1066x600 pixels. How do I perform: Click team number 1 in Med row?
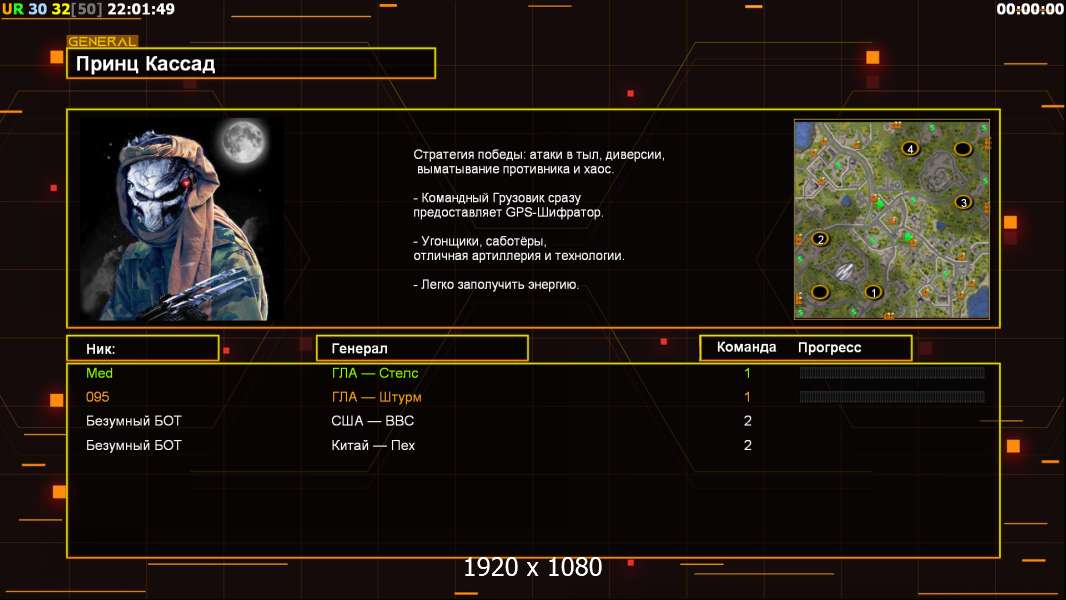pyautogui.click(x=747, y=373)
